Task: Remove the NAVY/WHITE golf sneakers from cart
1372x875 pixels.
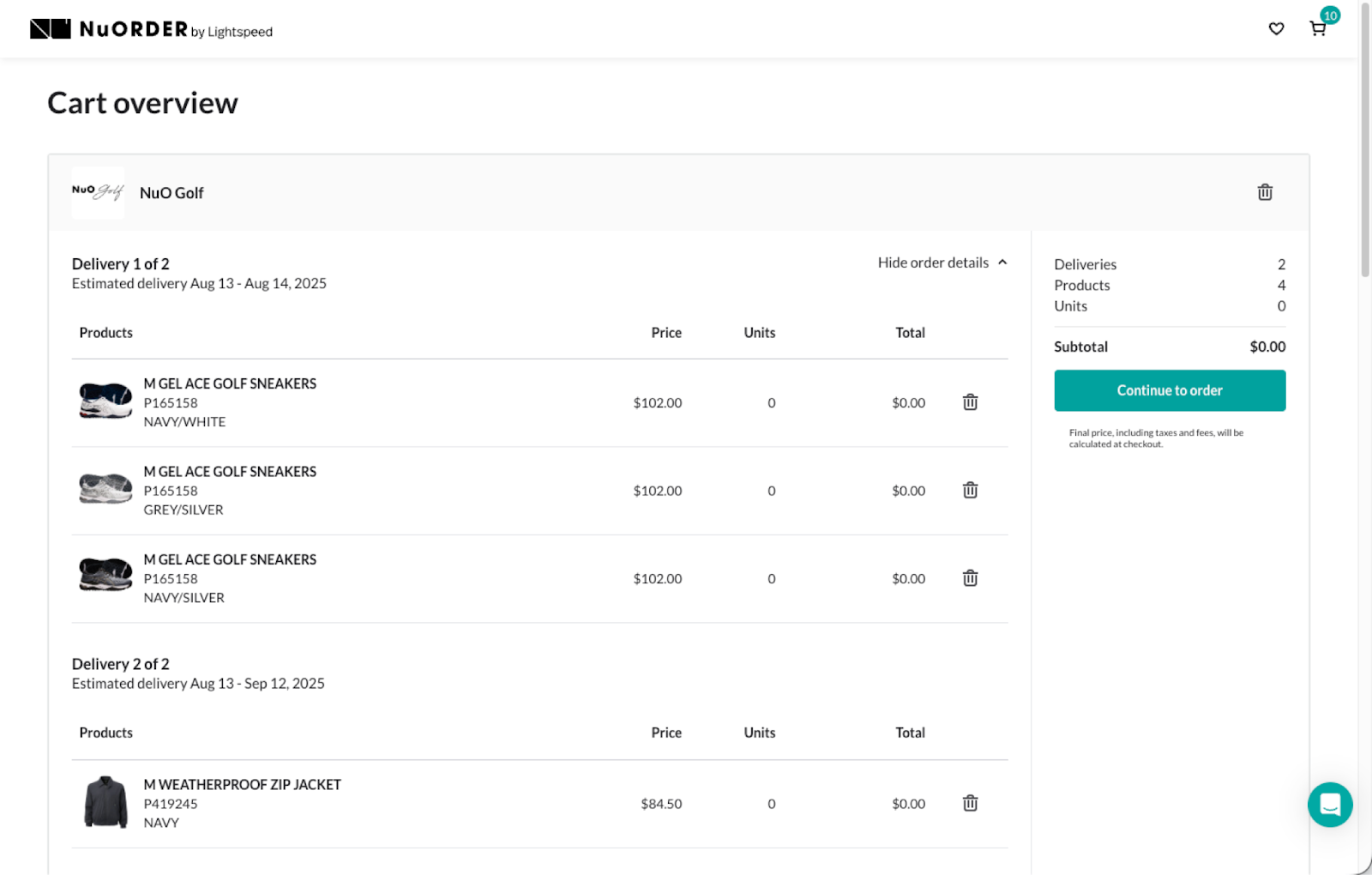Action: click(x=969, y=401)
